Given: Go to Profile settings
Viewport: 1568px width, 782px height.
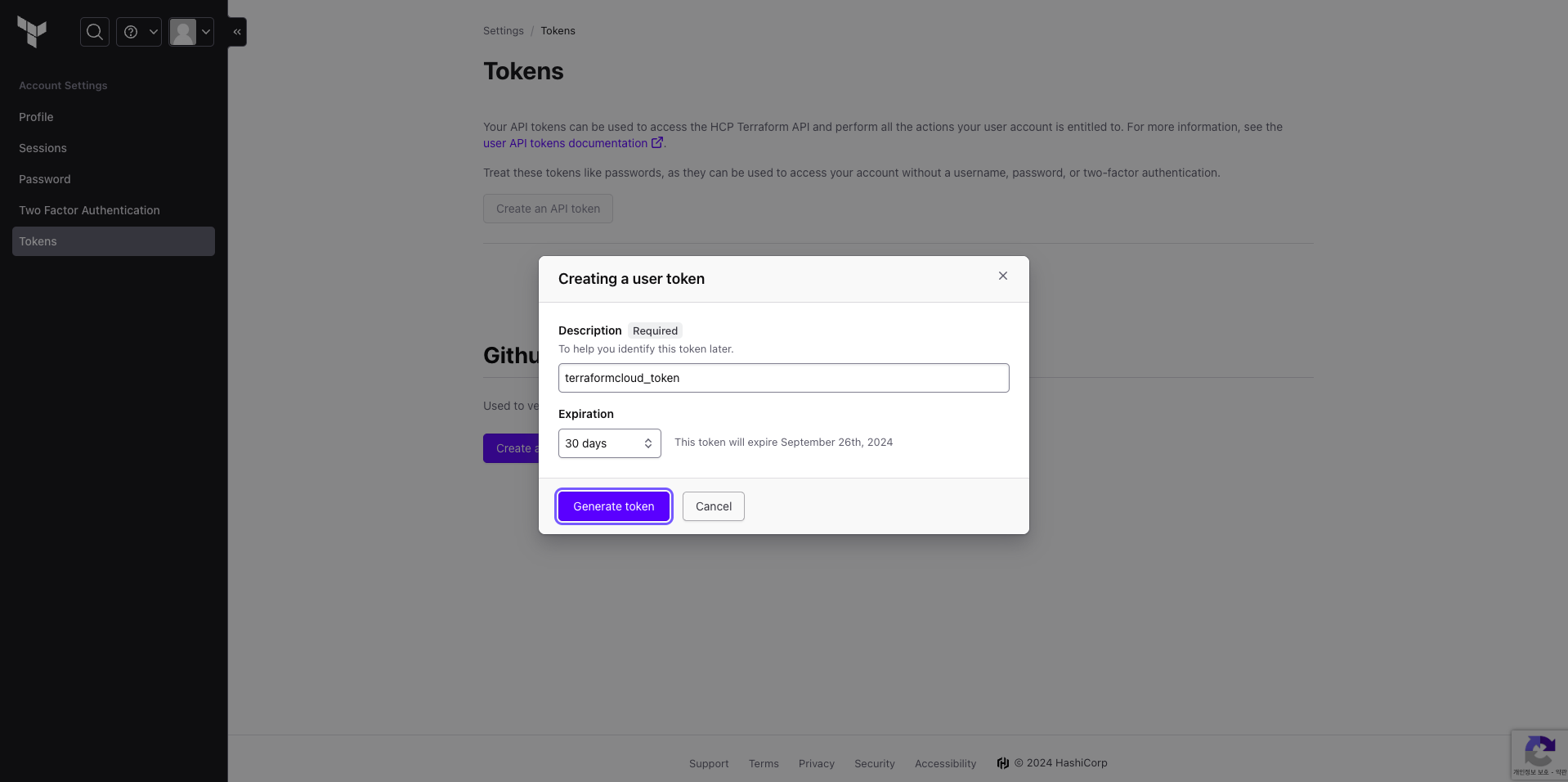Looking at the screenshot, I should [36, 117].
